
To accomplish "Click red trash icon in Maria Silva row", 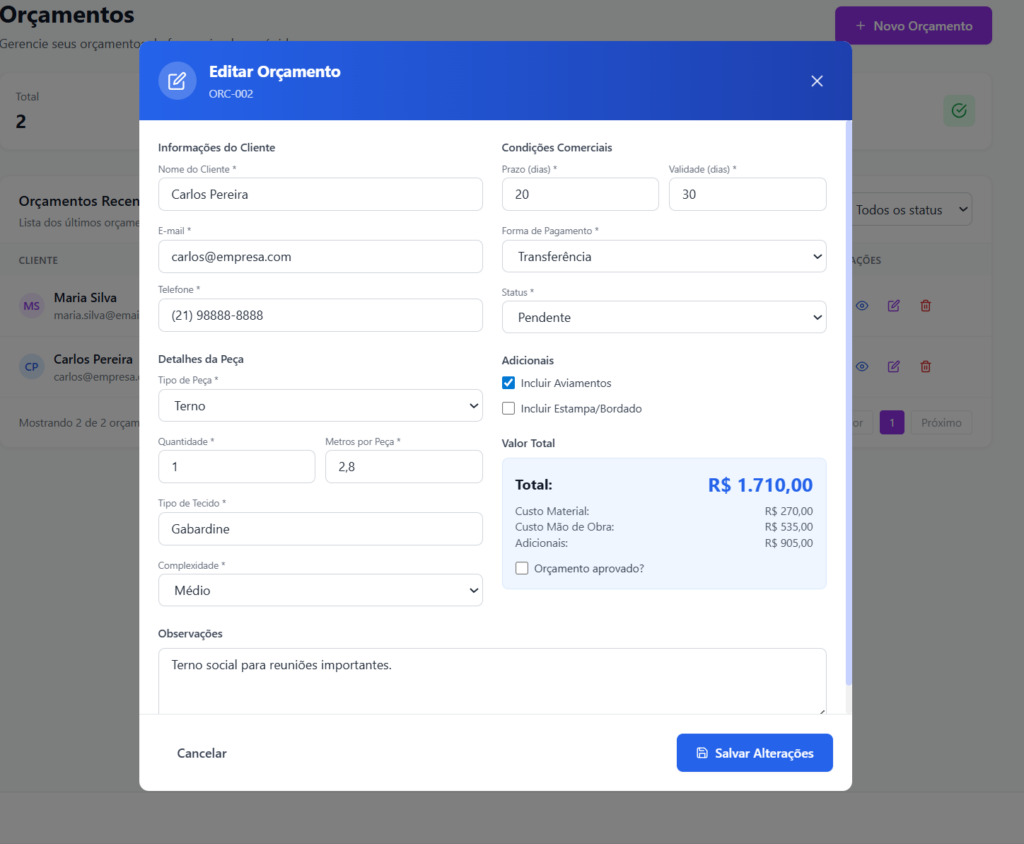I will (925, 306).
